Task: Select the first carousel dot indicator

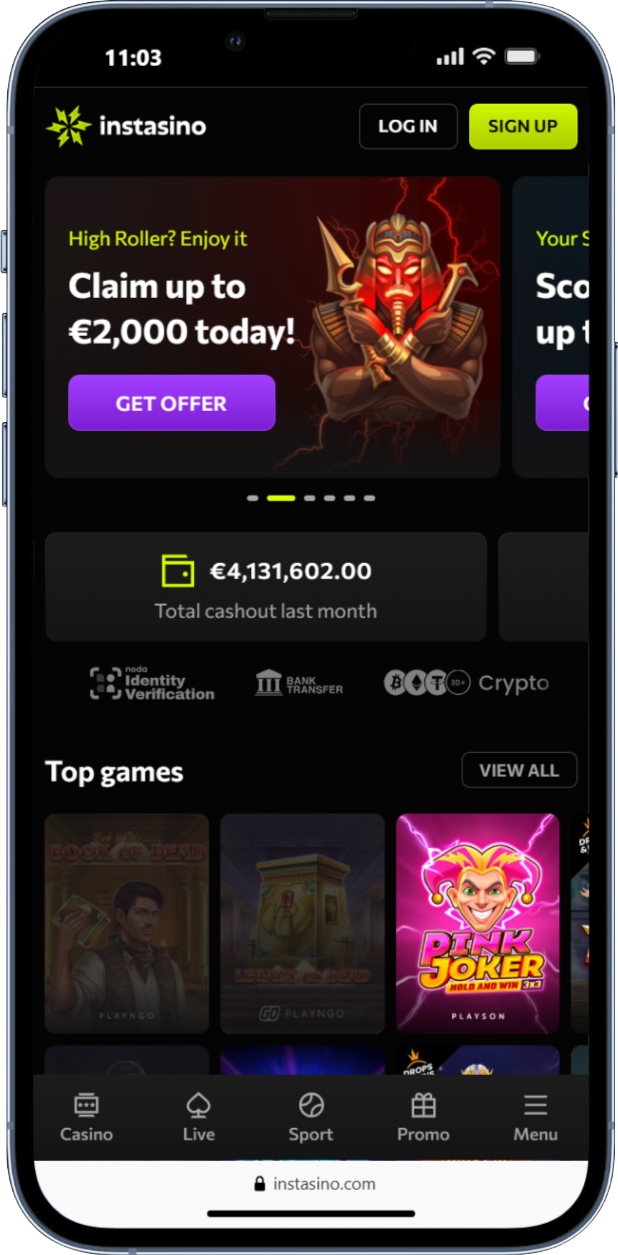Action: coord(253,497)
